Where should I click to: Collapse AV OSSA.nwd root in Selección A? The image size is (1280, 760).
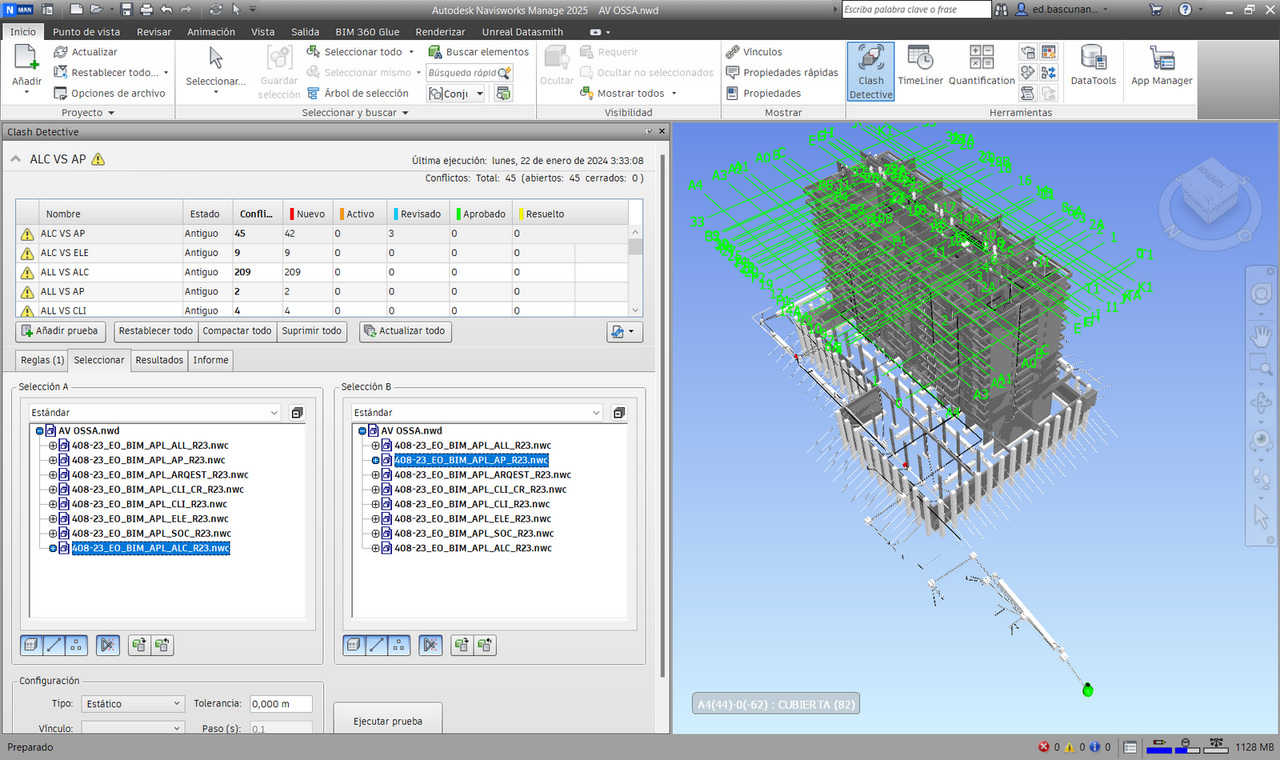tap(39, 431)
